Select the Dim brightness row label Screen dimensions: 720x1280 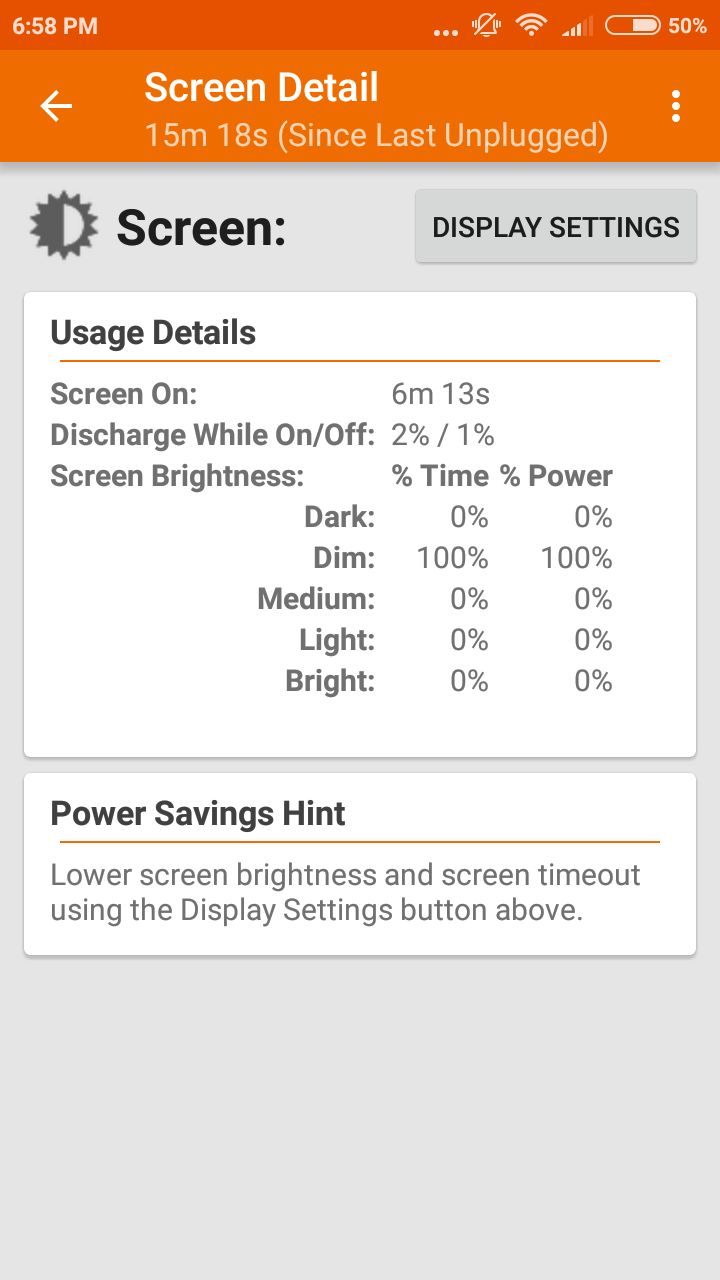(x=343, y=558)
